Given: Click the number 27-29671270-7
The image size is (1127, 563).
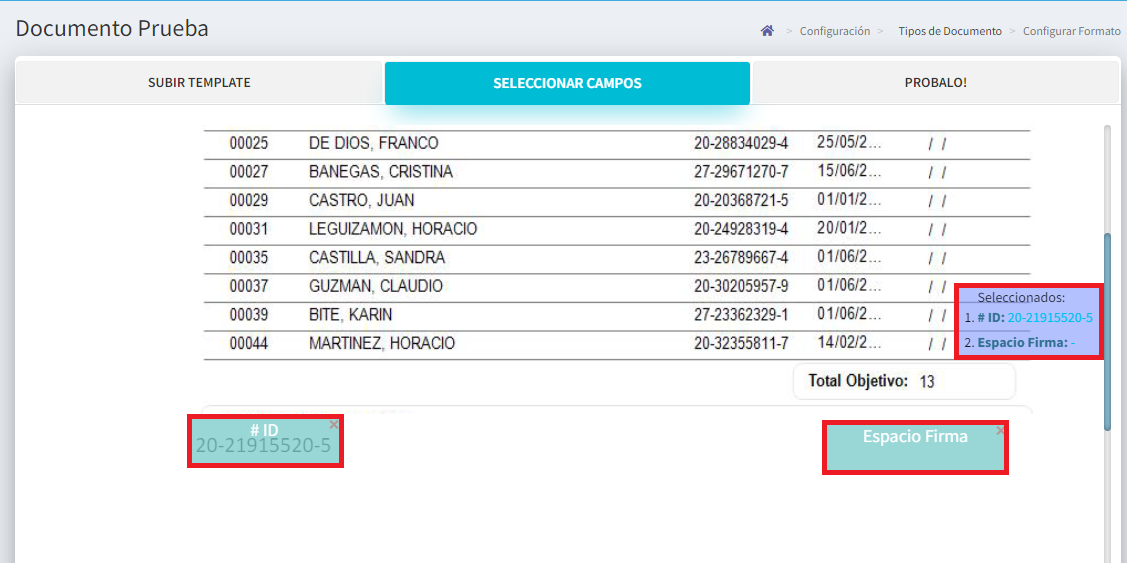Looking at the screenshot, I should (x=741, y=172).
